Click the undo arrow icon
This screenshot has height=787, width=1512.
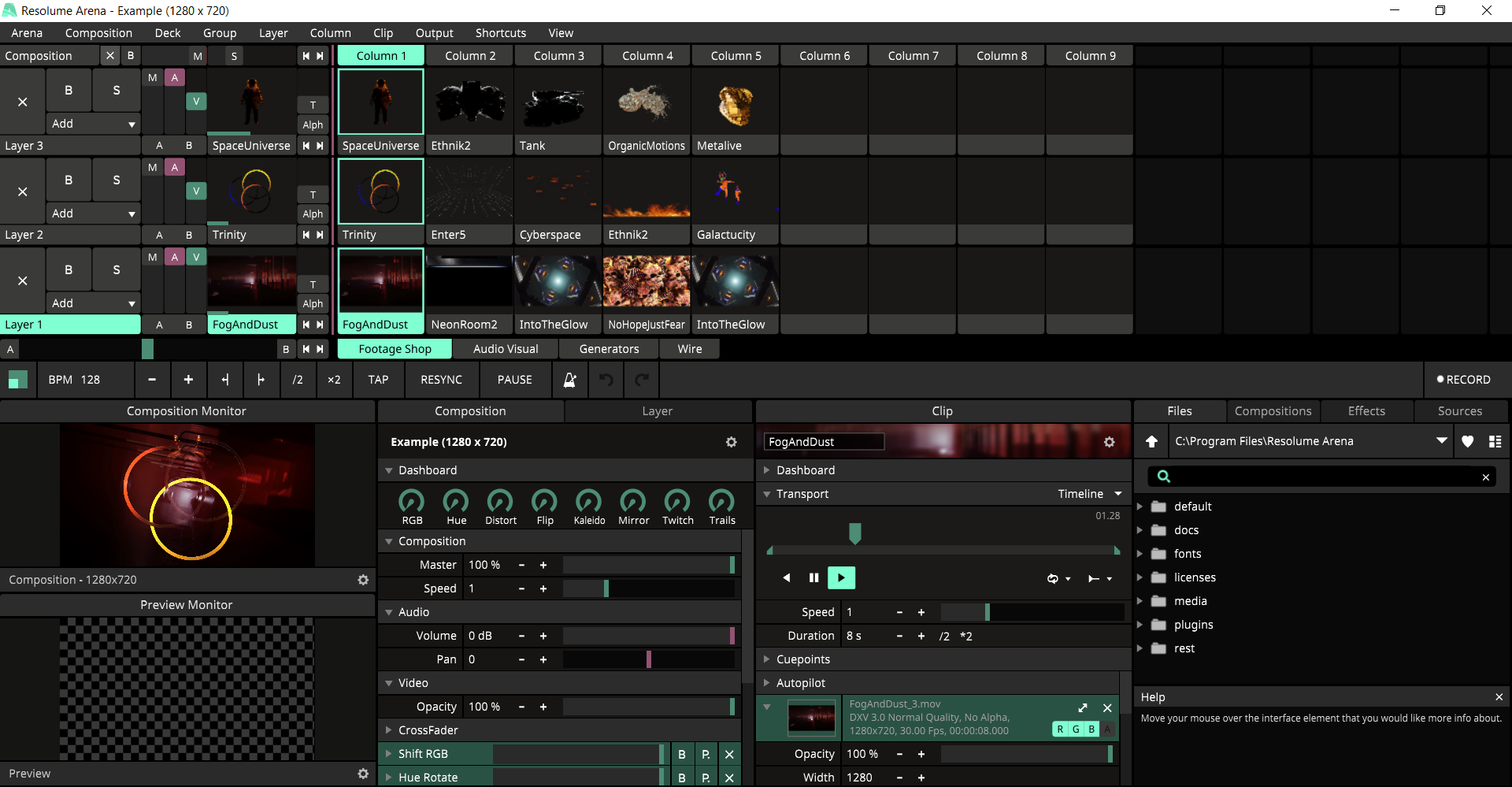606,380
